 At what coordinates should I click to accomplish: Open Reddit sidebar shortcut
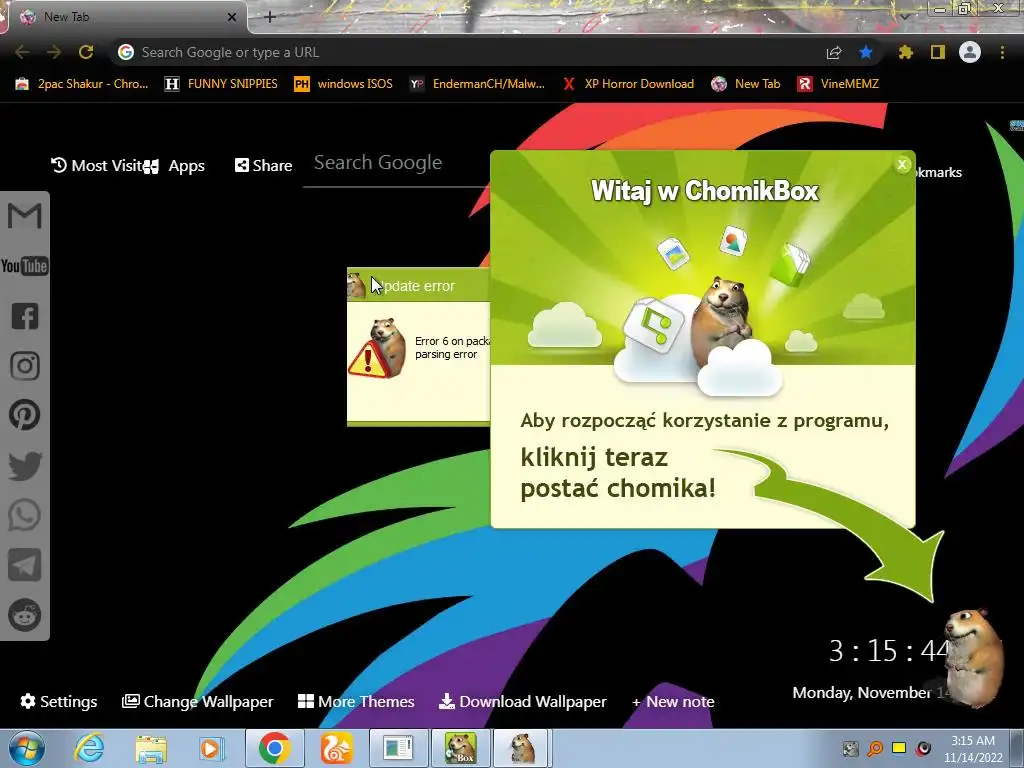[x=25, y=615]
